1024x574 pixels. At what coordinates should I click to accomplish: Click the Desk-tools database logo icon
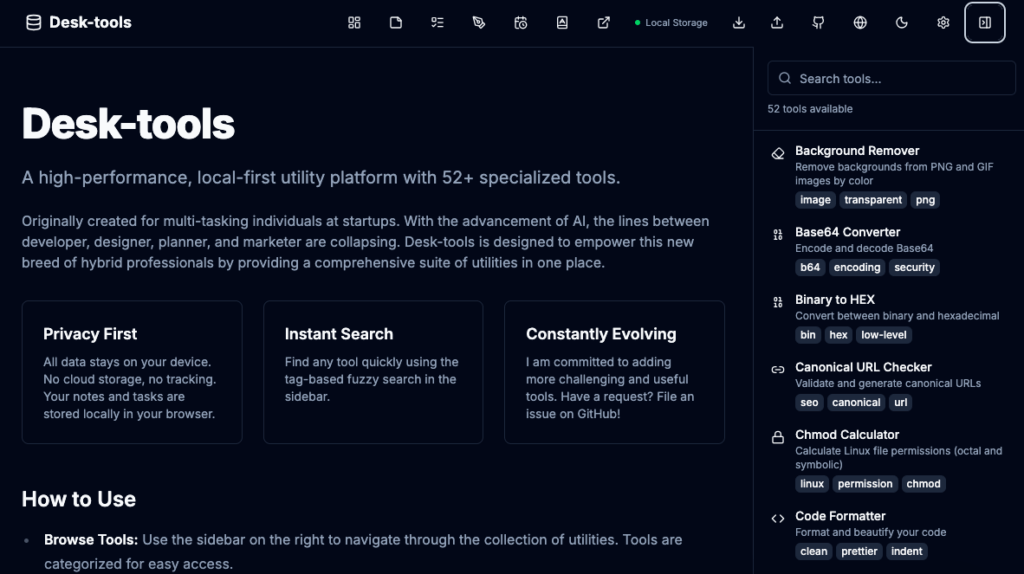(33, 23)
